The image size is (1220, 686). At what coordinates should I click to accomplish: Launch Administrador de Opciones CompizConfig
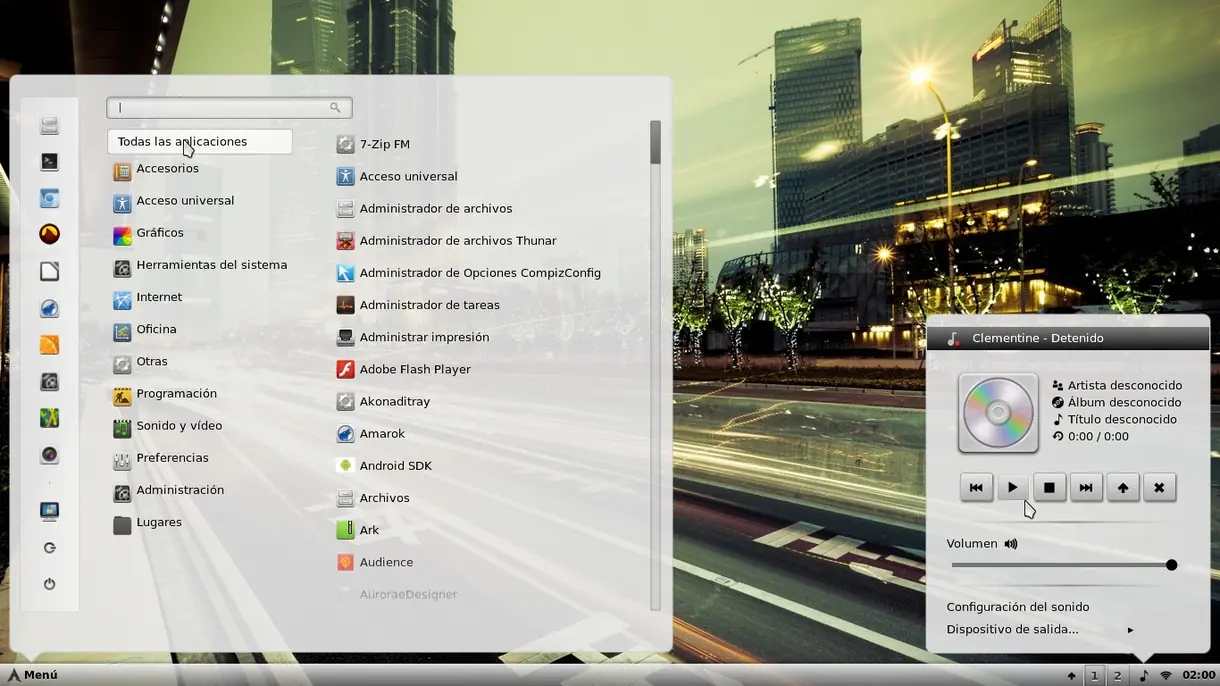[x=469, y=272]
